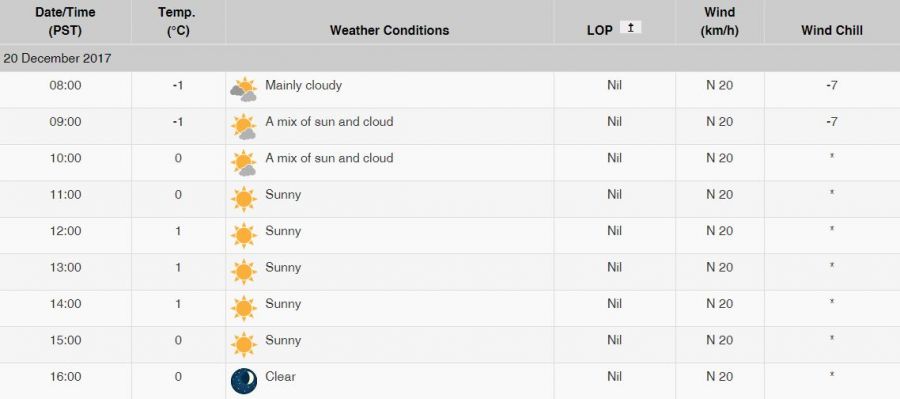Select the Date/Time (PST) column header
900x399 pixels.
pos(65,22)
